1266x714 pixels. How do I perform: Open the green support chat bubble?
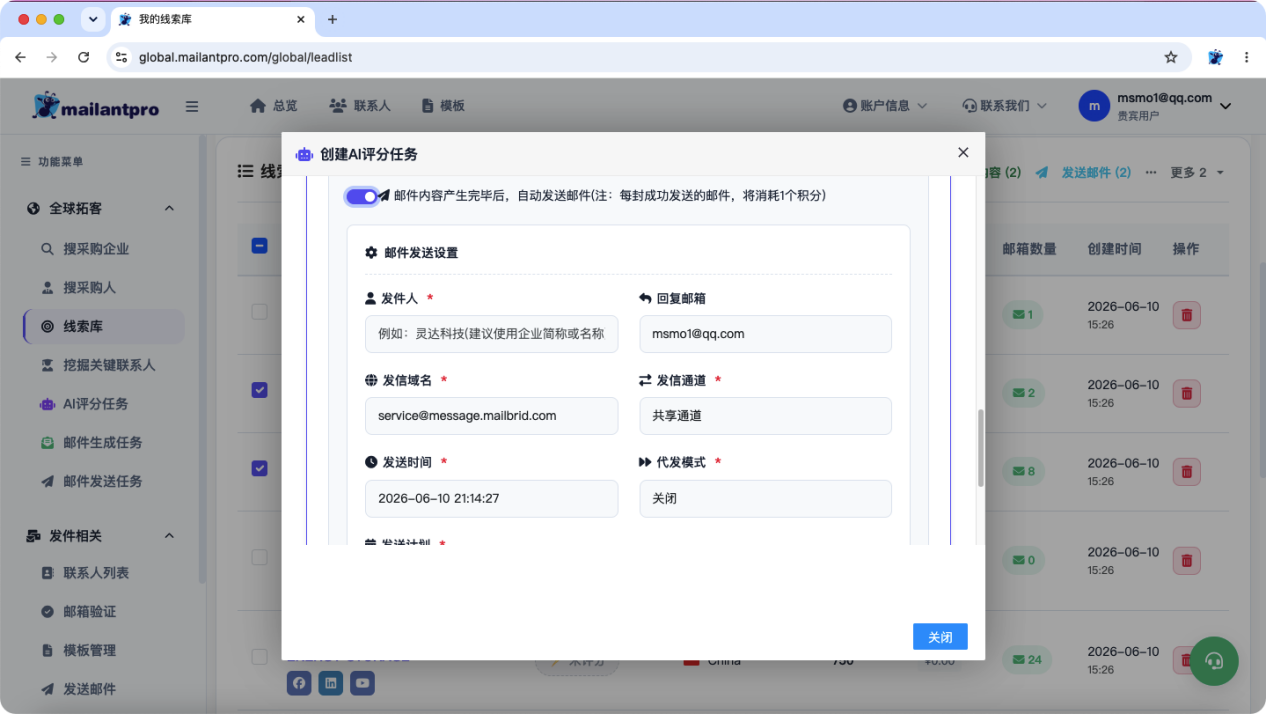pos(1214,661)
